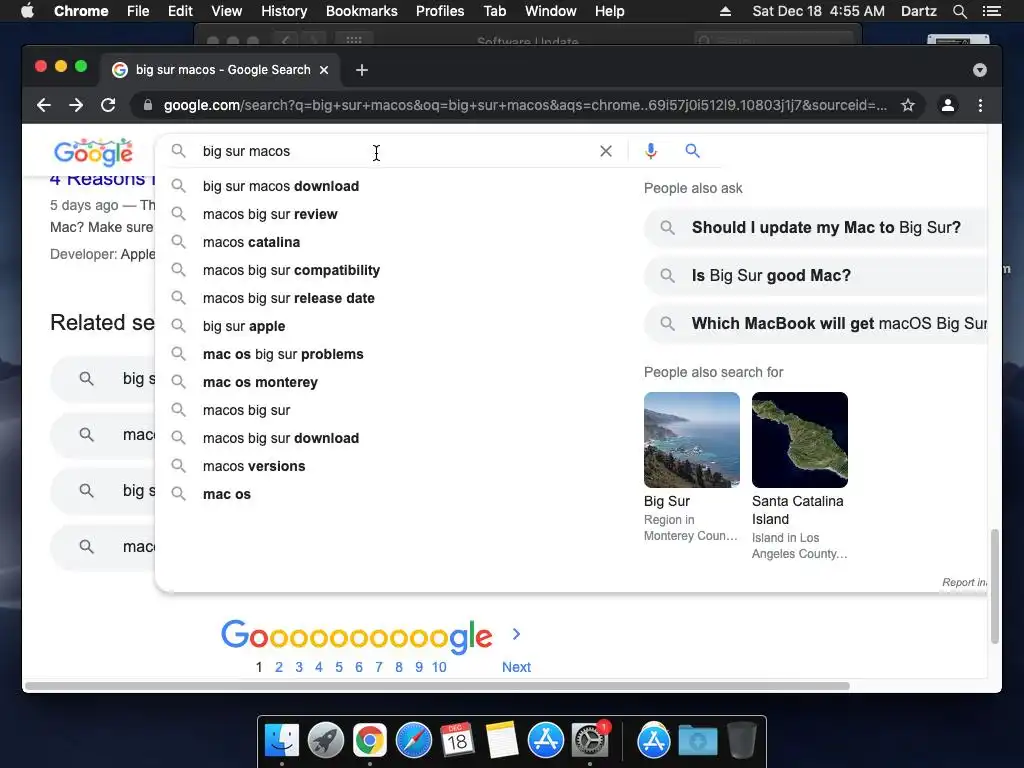1024x768 pixels.
Task: Click the 'Santa Catalina Island' title
Action: [797, 510]
